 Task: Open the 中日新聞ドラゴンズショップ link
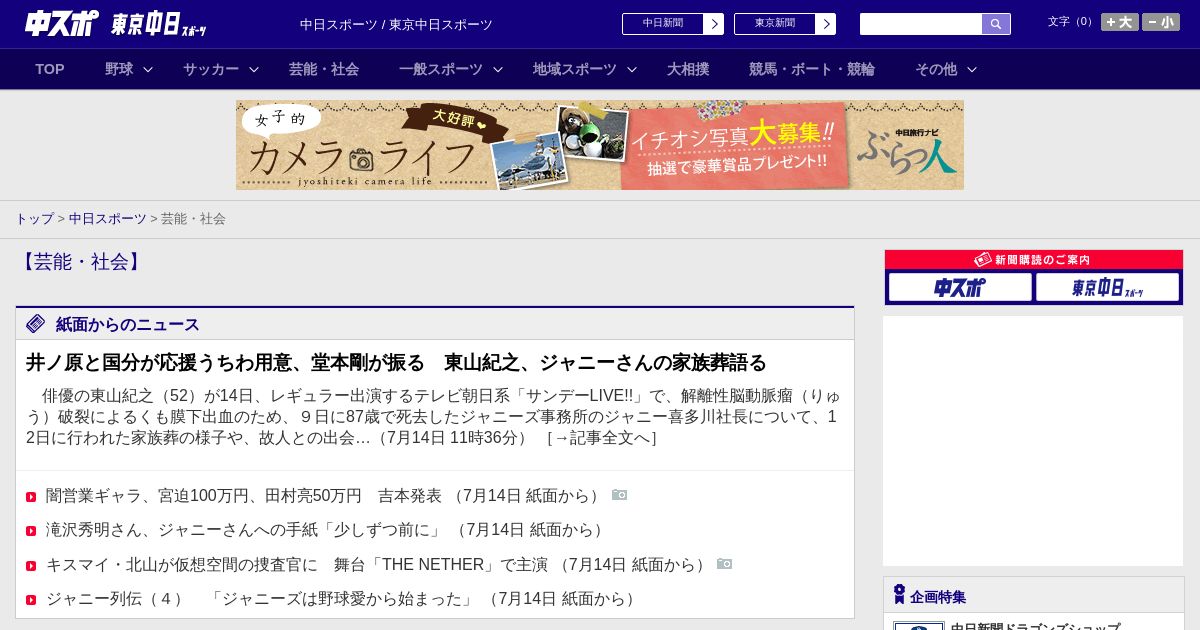1035,627
